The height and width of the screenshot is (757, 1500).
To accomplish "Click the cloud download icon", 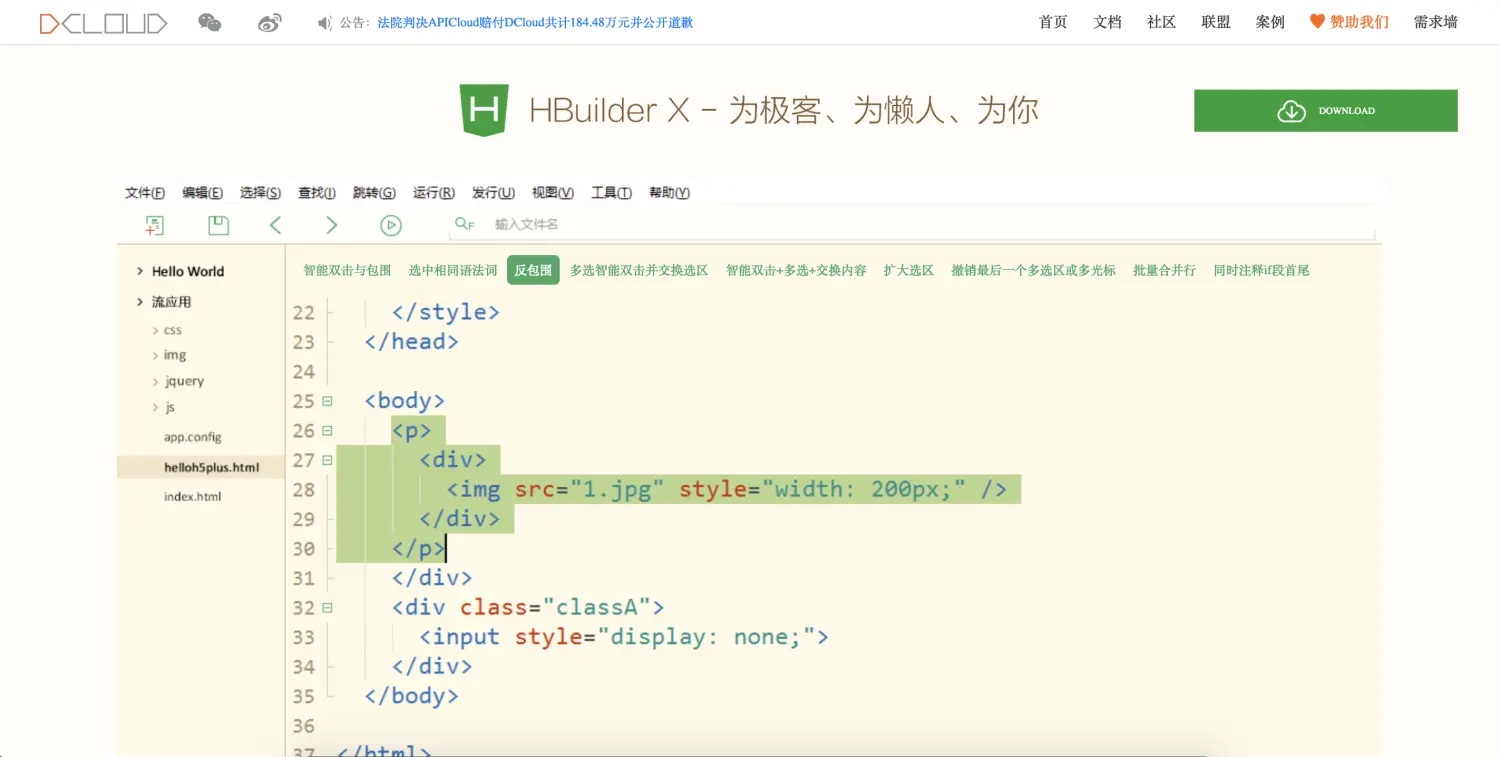I will click(x=1292, y=111).
